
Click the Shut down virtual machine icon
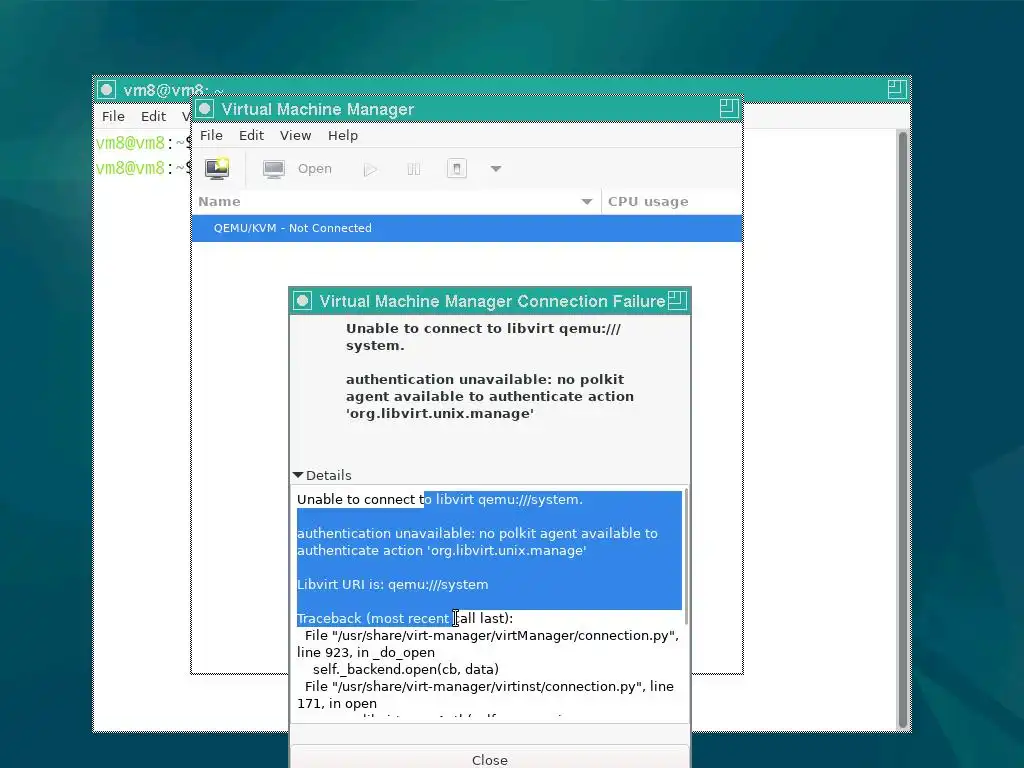pyautogui.click(x=456, y=169)
